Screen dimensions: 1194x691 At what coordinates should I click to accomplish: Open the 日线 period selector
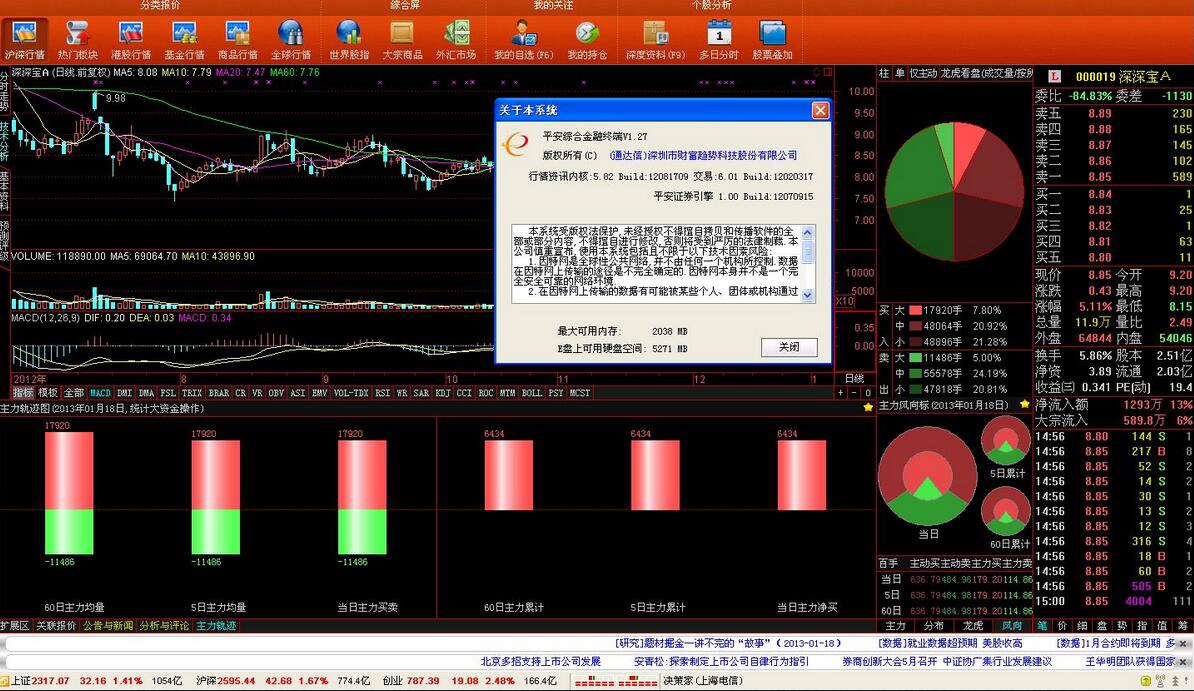tap(854, 379)
